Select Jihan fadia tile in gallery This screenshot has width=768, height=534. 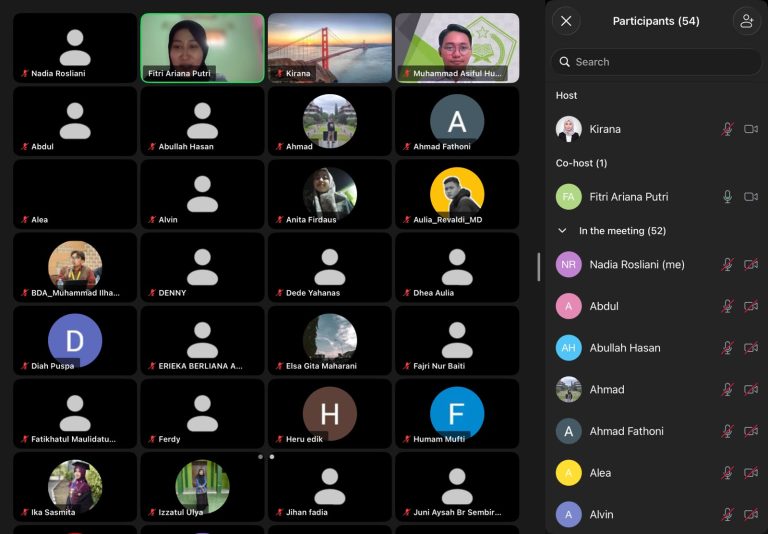coord(330,487)
